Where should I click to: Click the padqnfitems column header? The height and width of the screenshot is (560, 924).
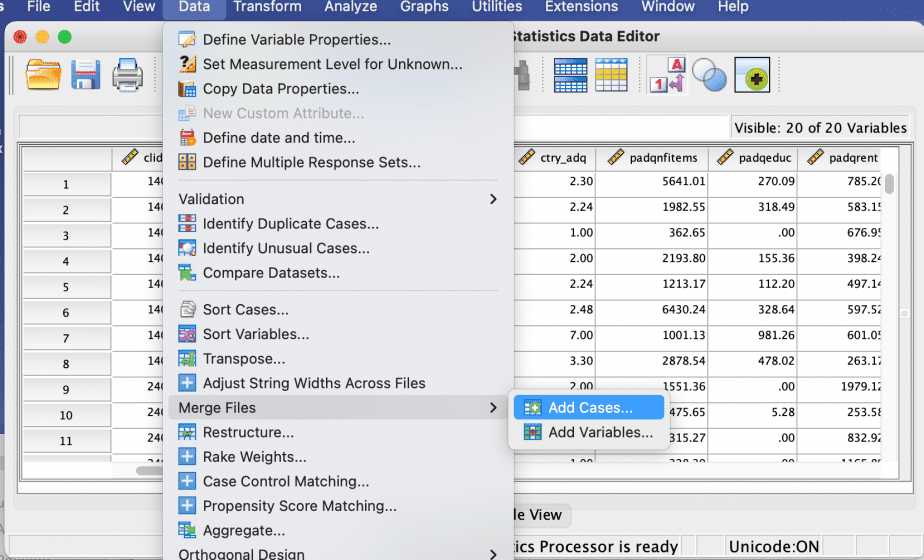(652, 158)
